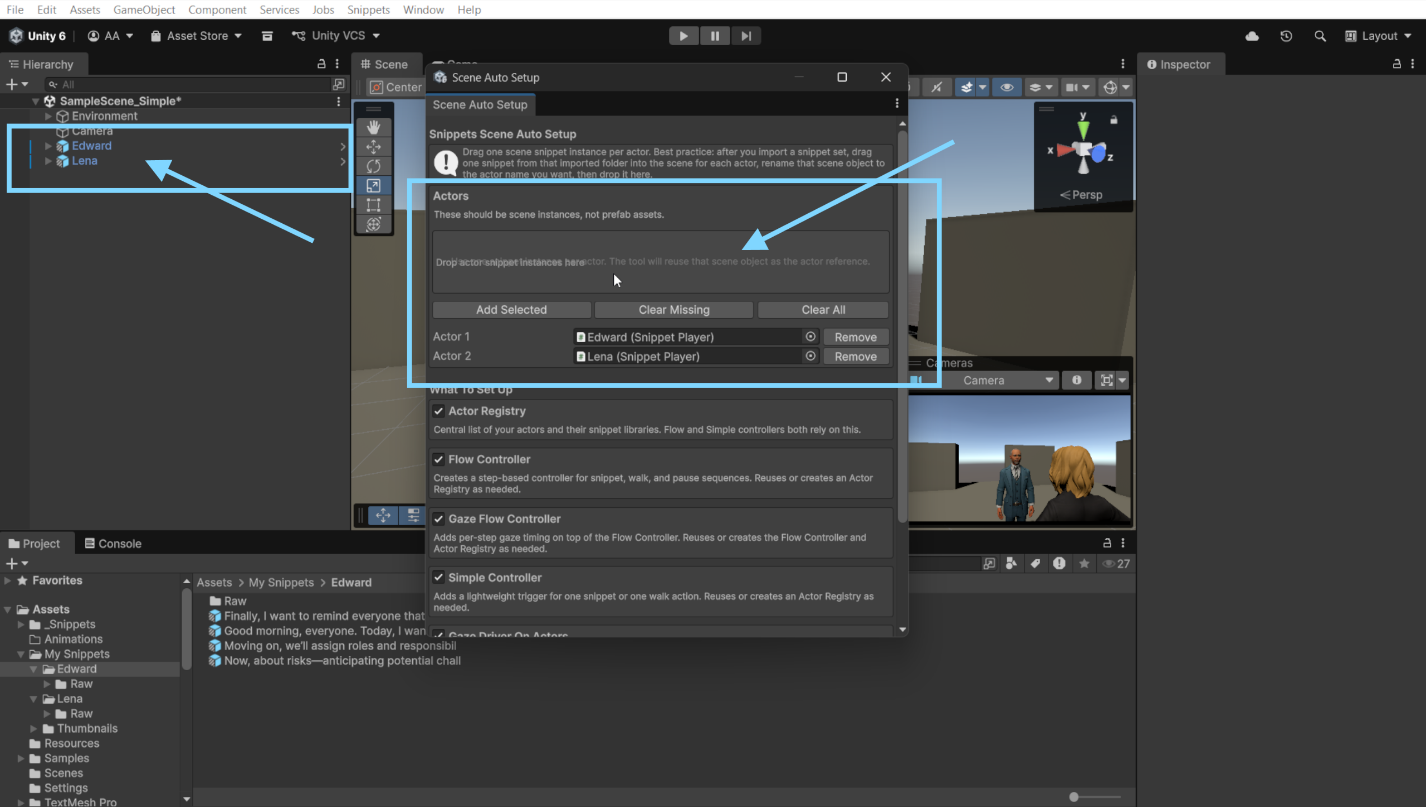Open the AA account dropdown

pos(110,36)
